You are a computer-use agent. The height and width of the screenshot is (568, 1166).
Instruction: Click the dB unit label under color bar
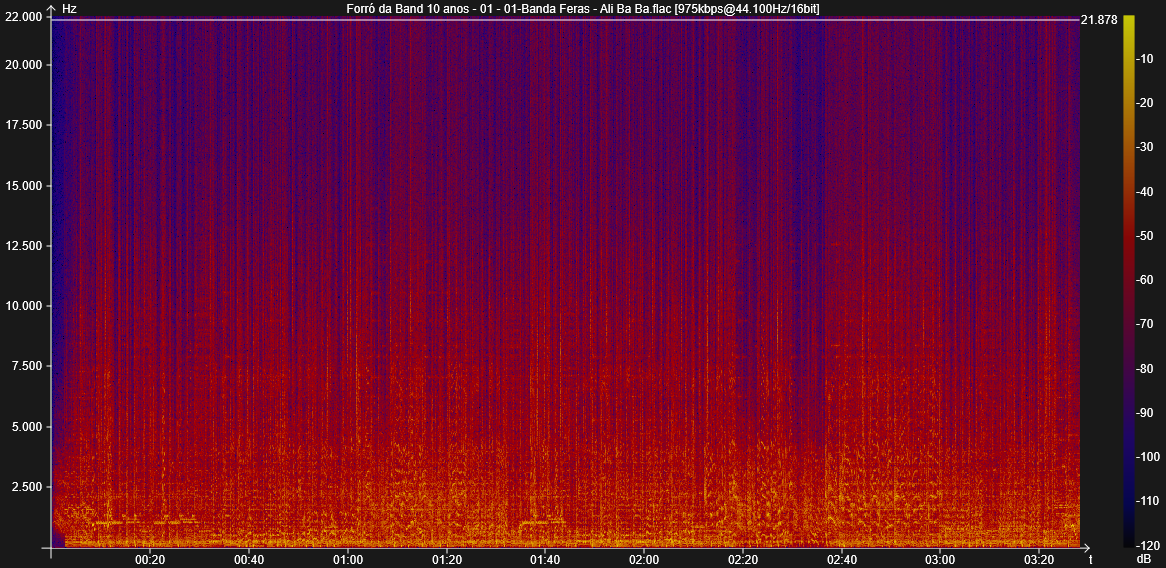(x=1144, y=558)
